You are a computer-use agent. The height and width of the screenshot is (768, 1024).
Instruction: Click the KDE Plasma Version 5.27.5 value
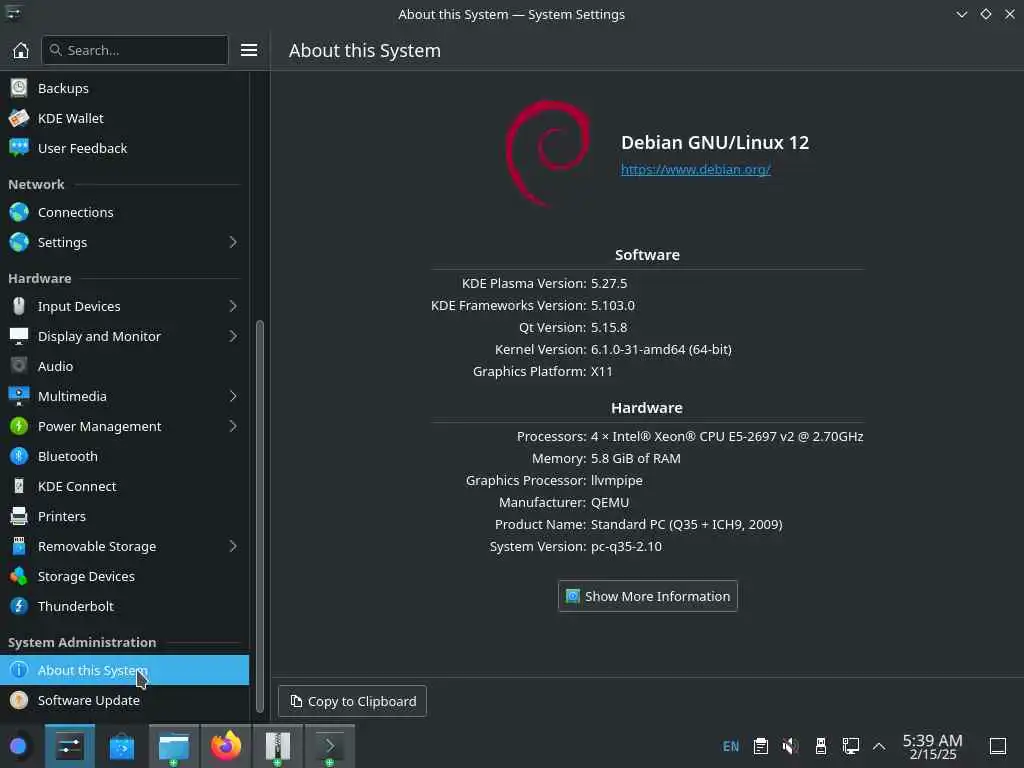point(609,283)
